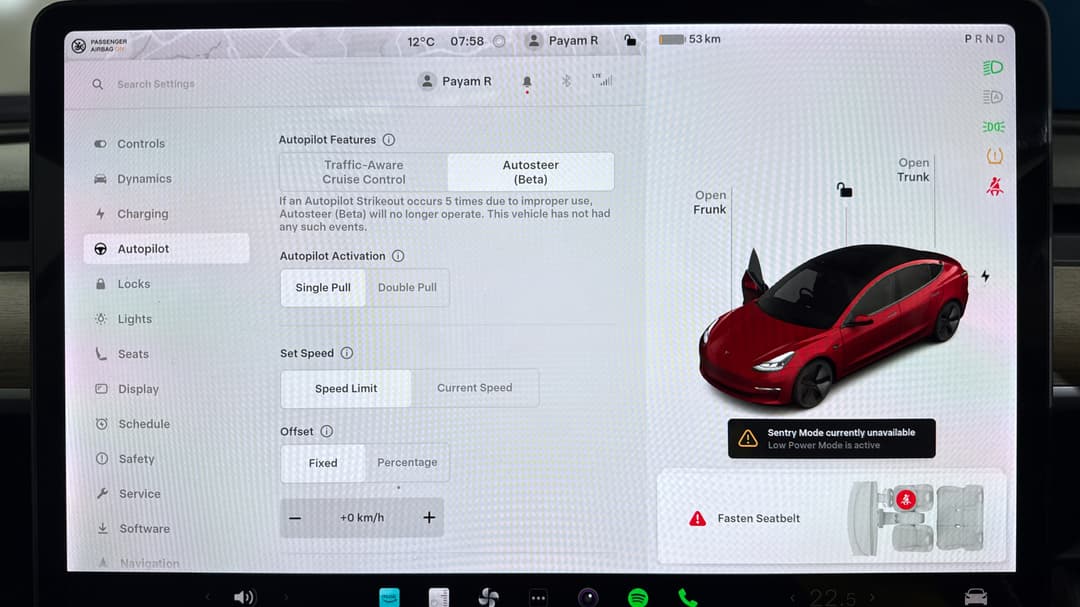Increase speed offset with plus button
1080x607 pixels.
point(429,517)
